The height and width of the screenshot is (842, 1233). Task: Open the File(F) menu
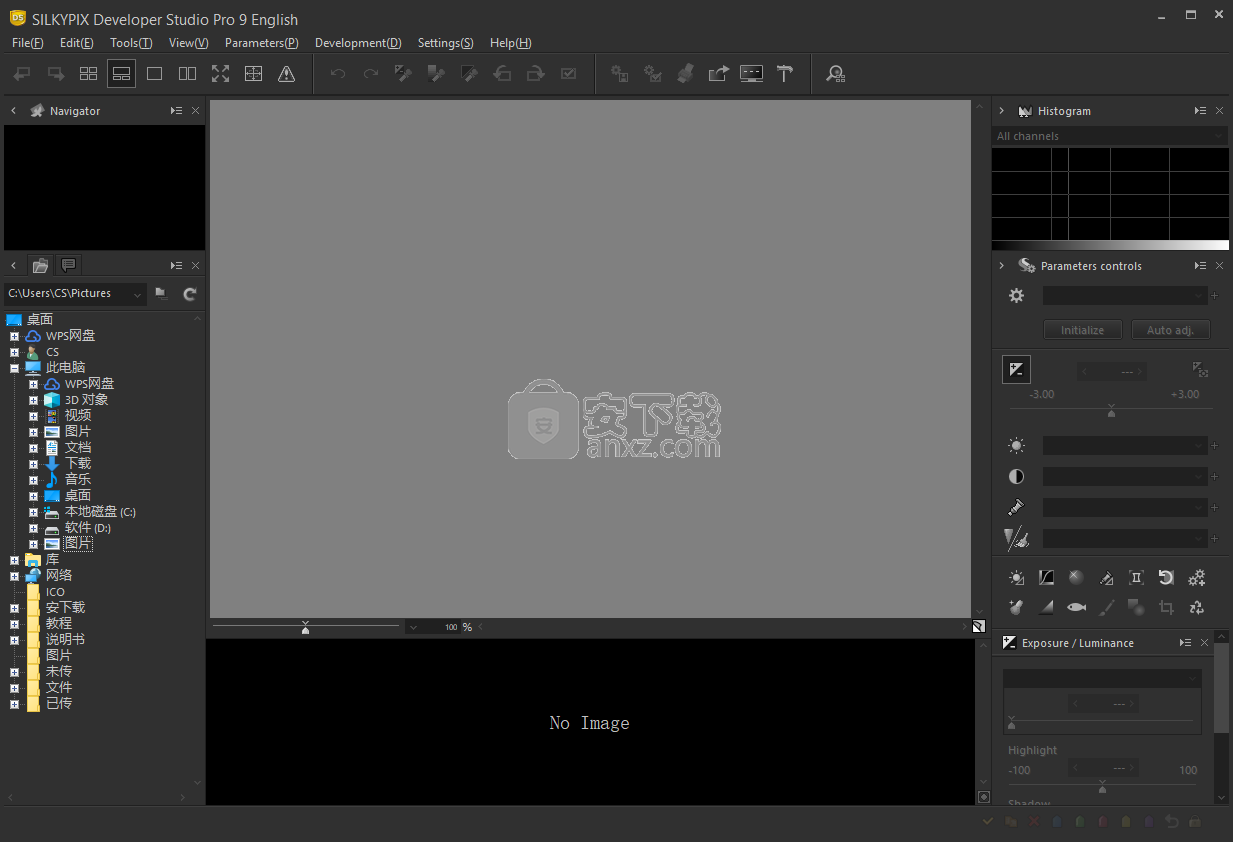(28, 43)
